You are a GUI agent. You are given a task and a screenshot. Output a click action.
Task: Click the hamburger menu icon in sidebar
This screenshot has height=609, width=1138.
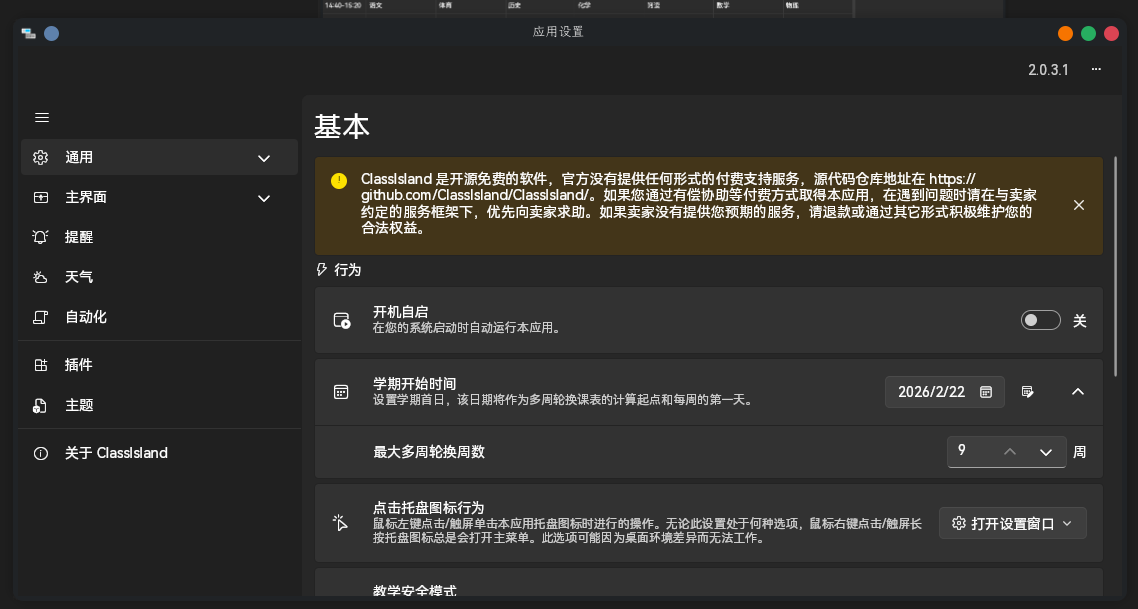coord(42,118)
